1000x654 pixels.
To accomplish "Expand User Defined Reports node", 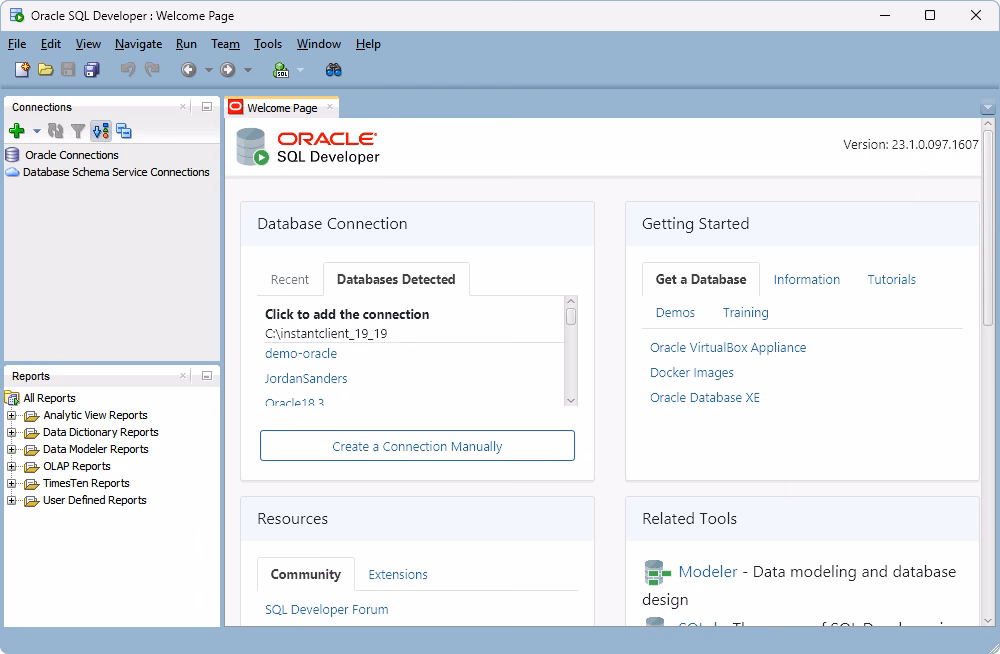I will pos(11,500).
